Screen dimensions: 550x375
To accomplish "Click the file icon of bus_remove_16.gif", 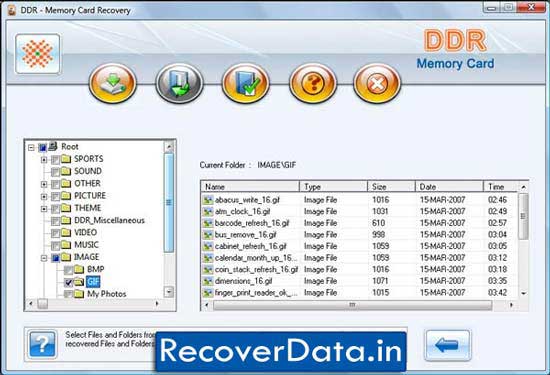I will tap(208, 235).
